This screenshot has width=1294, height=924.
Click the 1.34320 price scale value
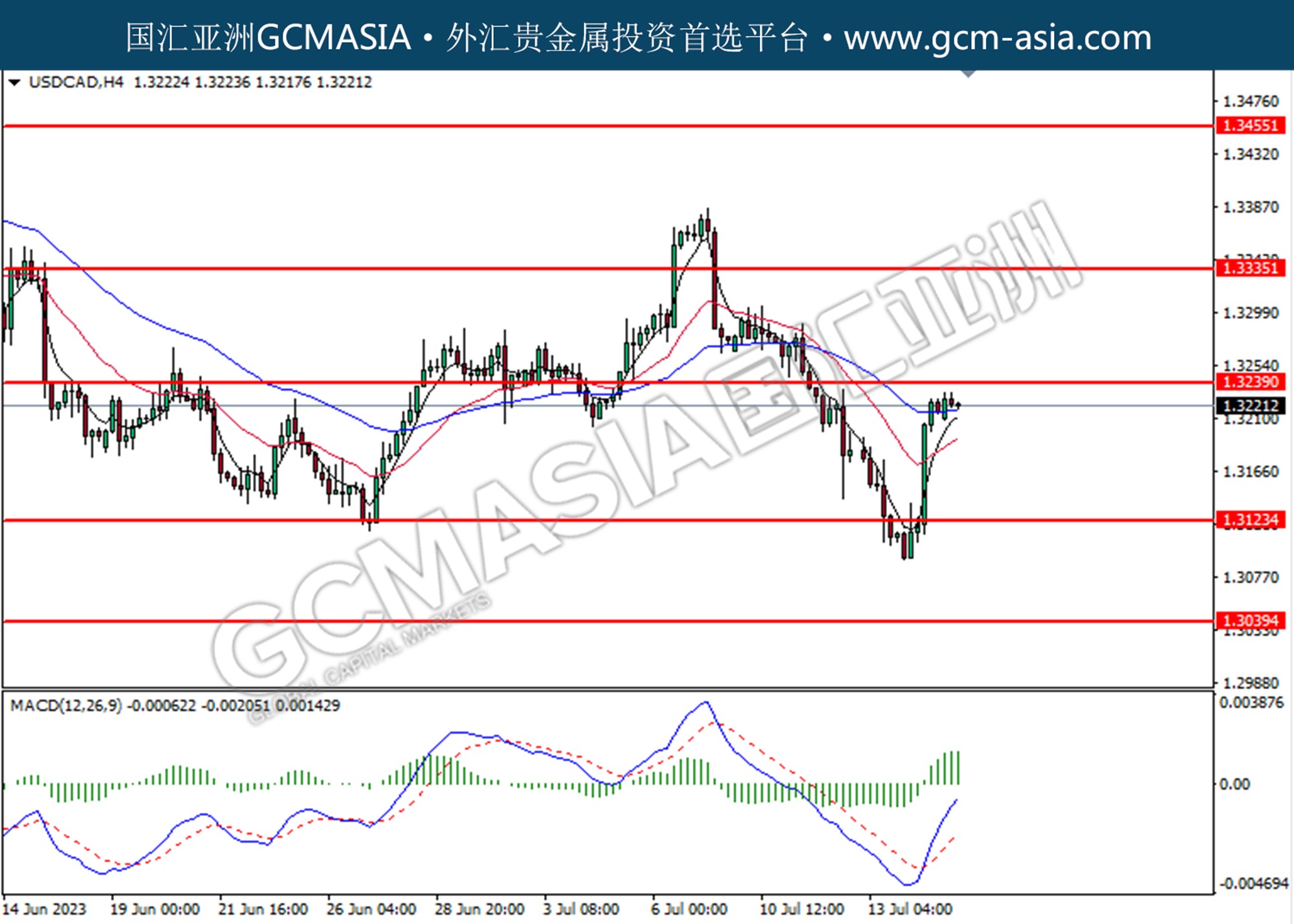pos(1250,154)
